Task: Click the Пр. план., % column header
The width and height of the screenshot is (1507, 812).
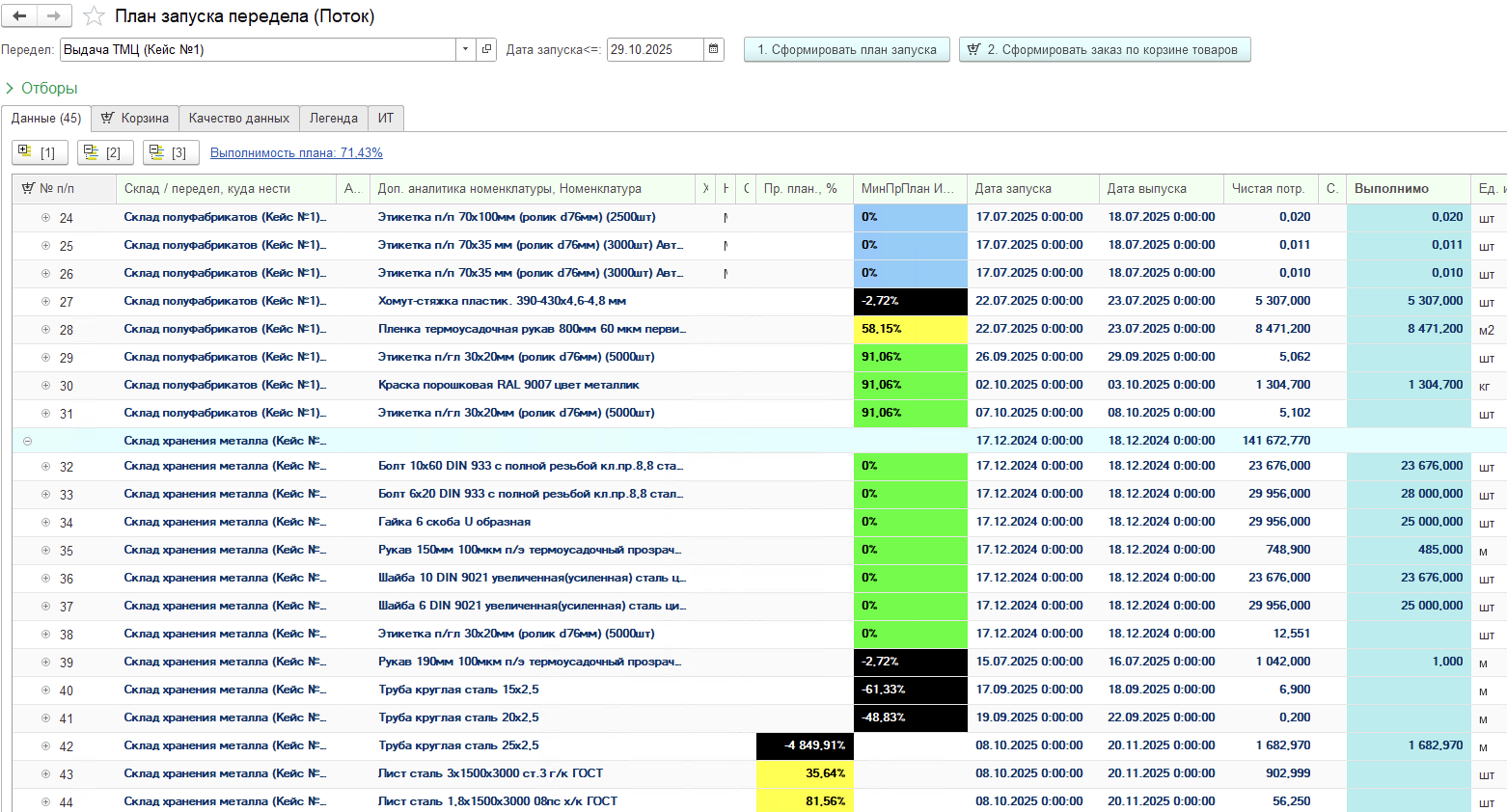Action: tap(805, 189)
